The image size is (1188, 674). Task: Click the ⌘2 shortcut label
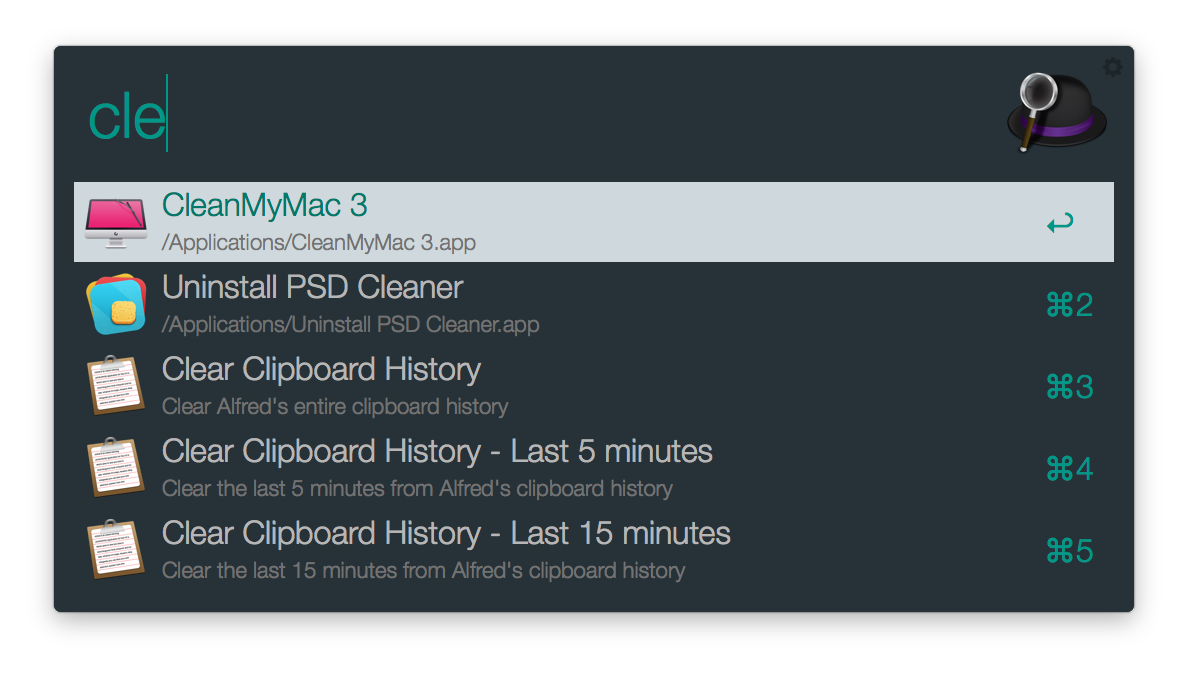tap(1068, 305)
